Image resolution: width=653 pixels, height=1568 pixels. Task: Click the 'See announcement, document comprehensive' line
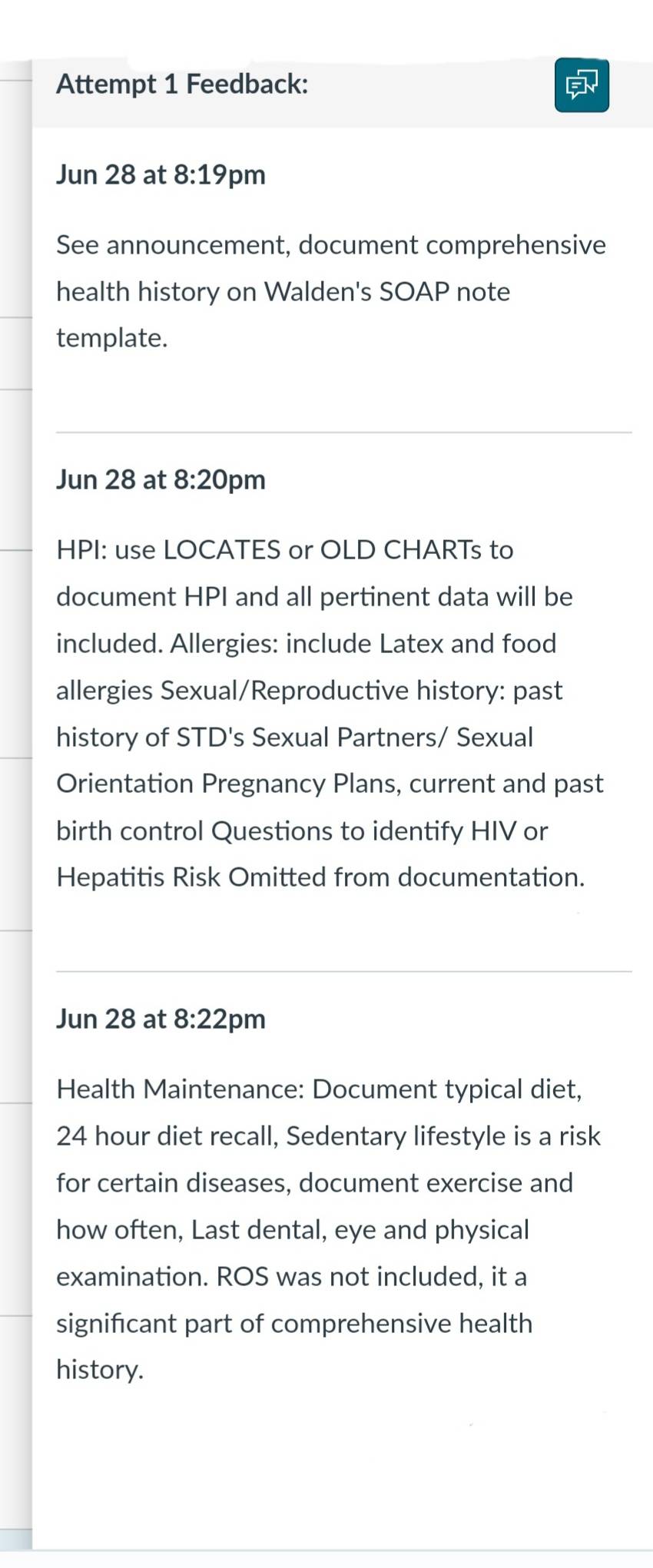pos(331,245)
